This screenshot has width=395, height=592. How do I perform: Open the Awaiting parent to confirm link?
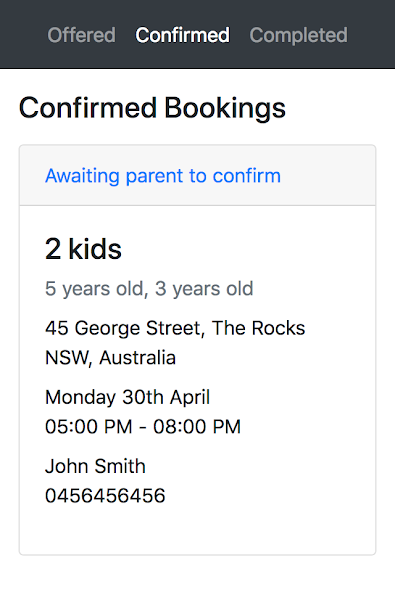(163, 176)
